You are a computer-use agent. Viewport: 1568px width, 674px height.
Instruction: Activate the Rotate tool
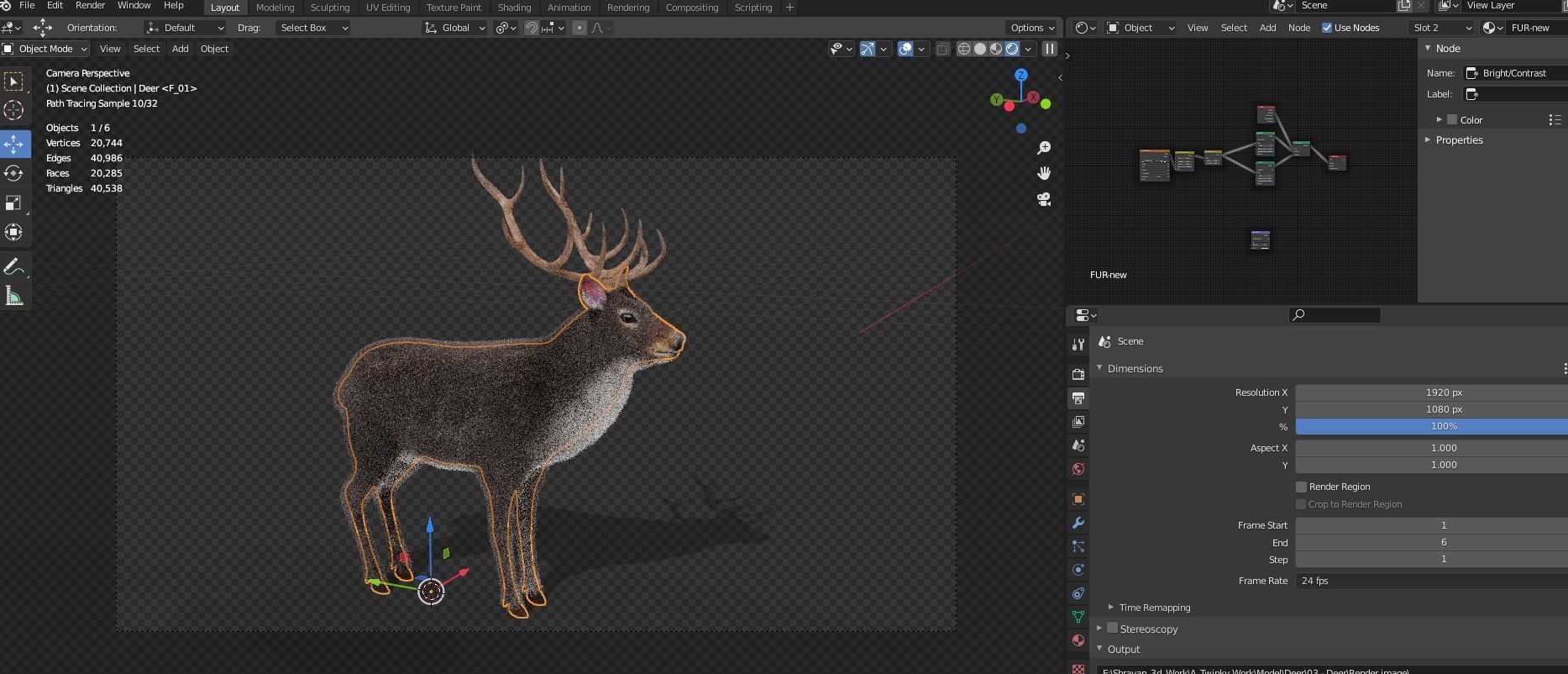pos(13,173)
